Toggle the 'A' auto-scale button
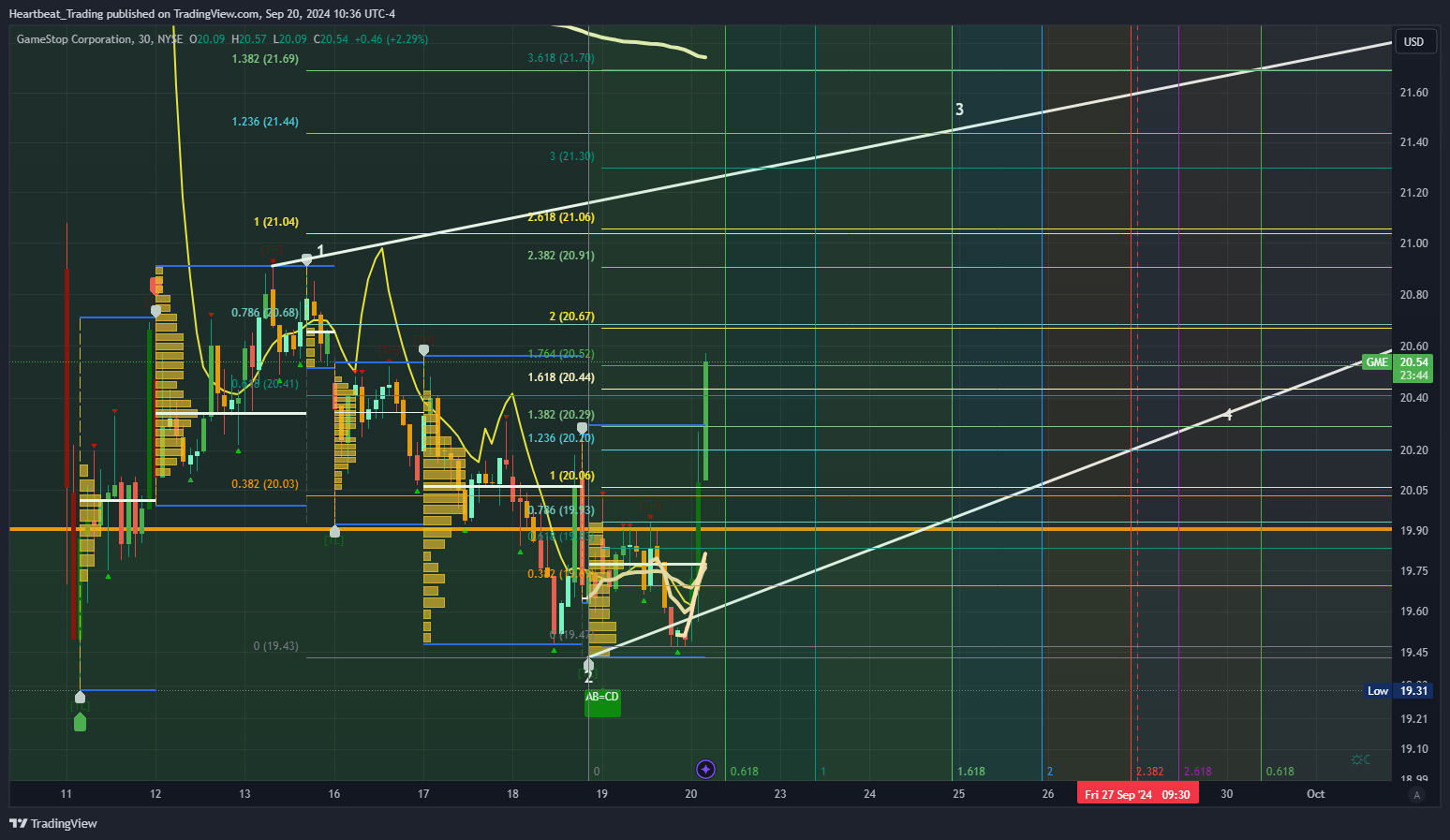Viewport: 1450px width, 840px height. click(1416, 795)
